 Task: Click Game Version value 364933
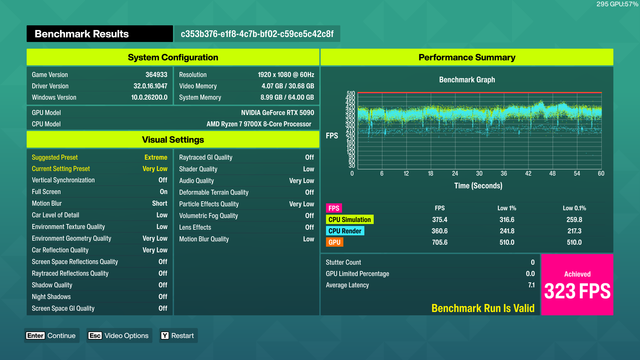click(x=156, y=75)
